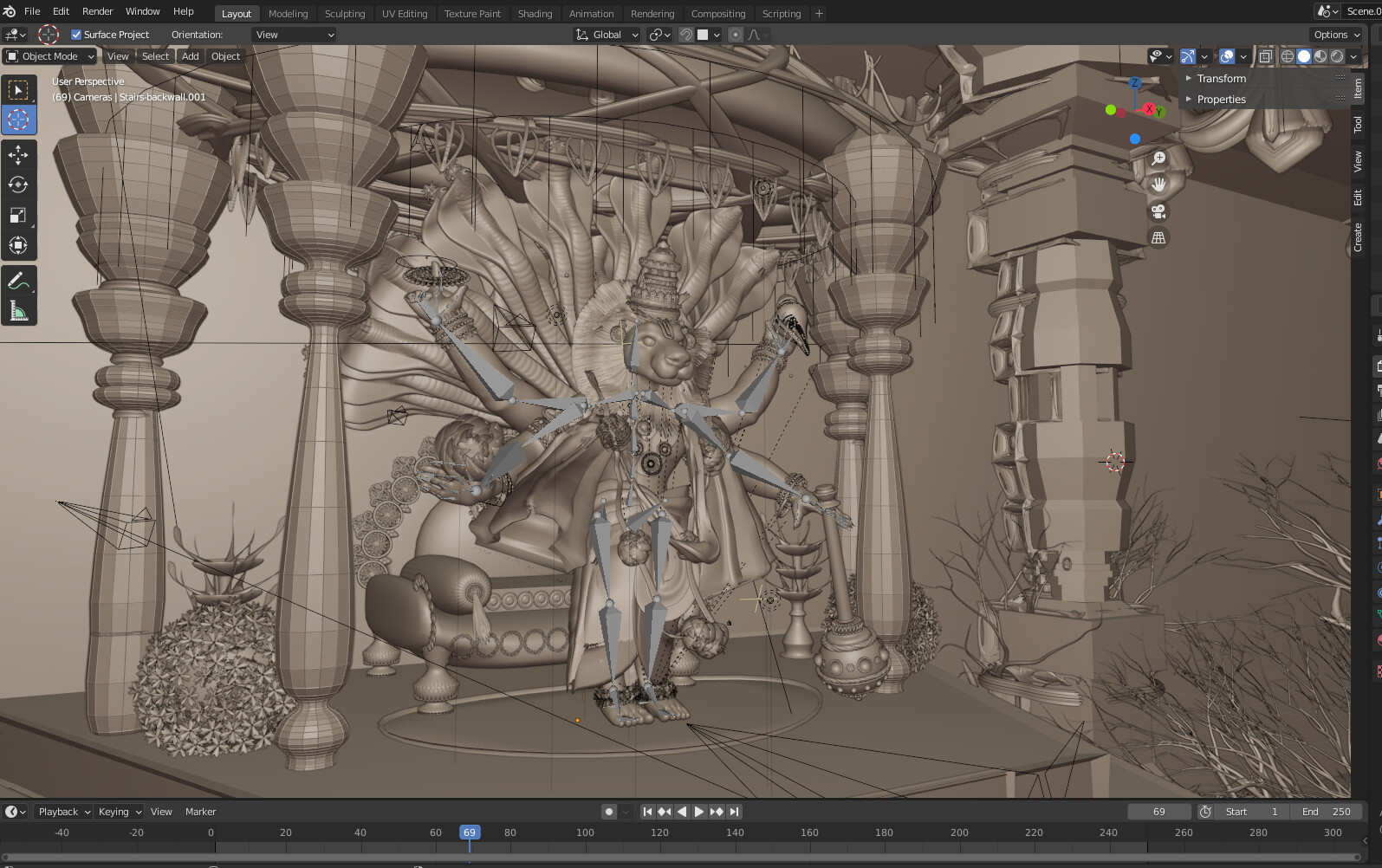Choose the Annotate tool
1382x868 pixels.
click(18, 281)
